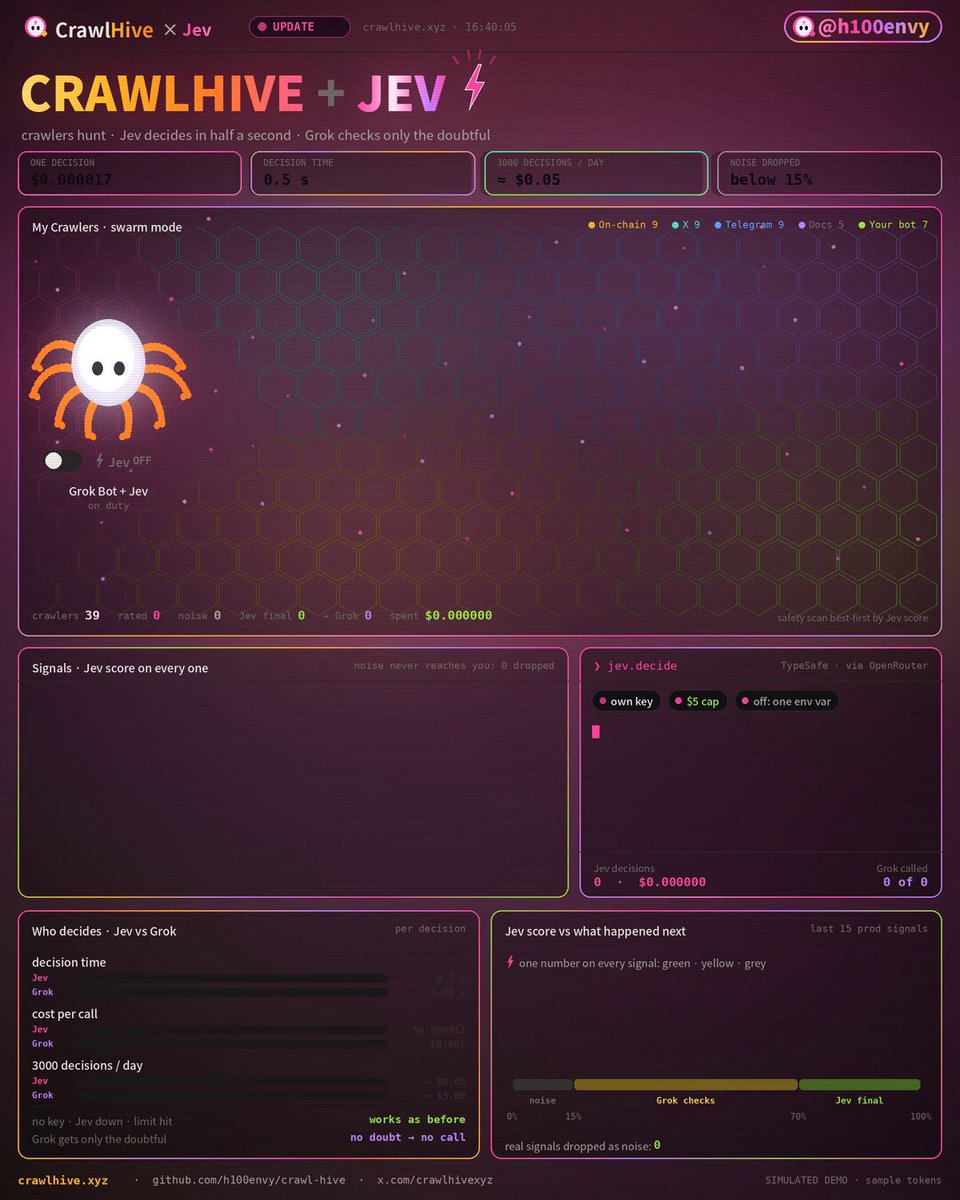Click the TypeSafe · via OpenRouter label

854,666
